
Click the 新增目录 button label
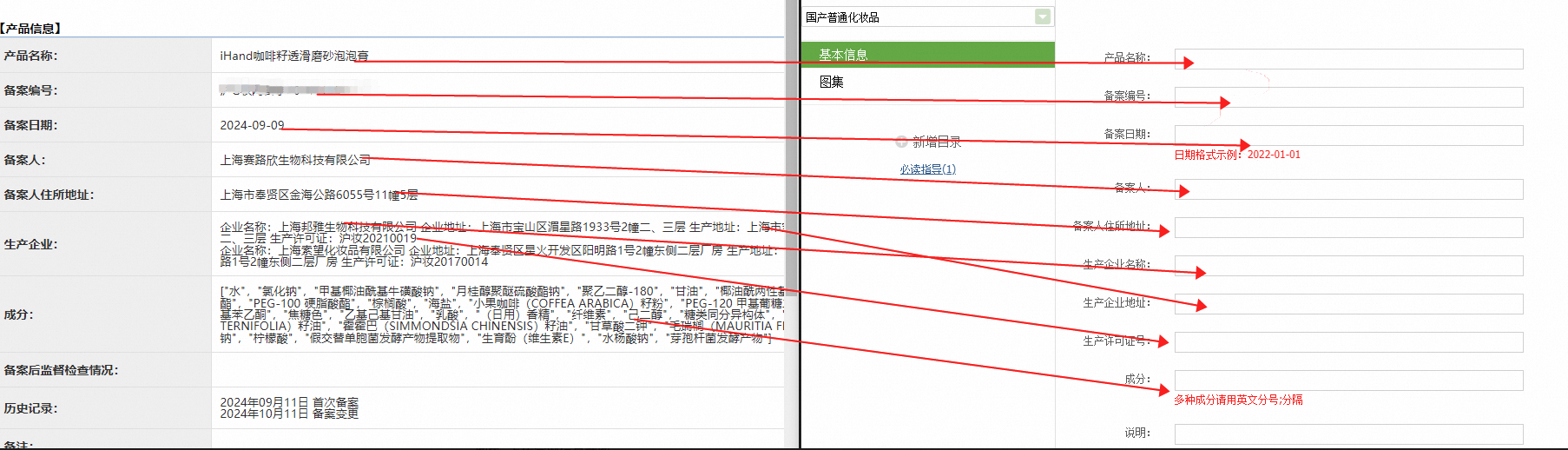(x=937, y=142)
